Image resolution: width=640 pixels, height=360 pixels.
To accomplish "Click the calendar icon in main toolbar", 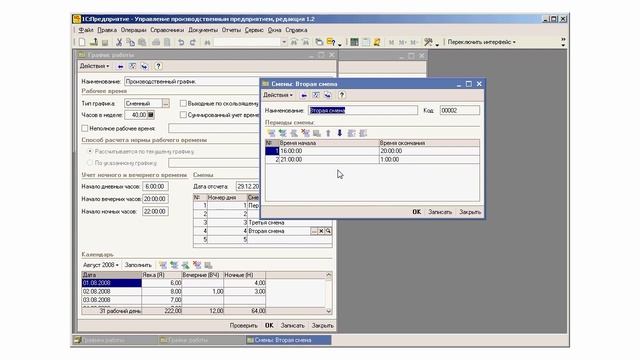I will click(x=366, y=42).
